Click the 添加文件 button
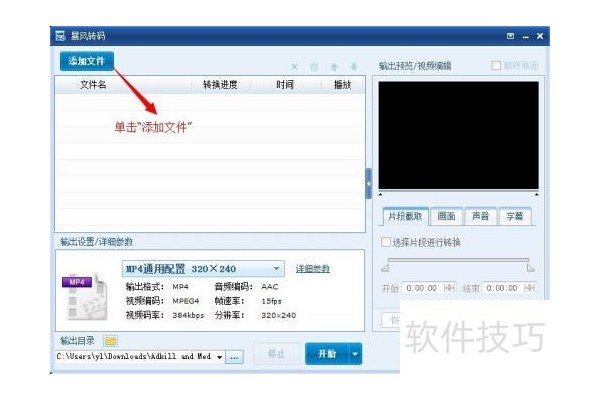 pos(87,61)
